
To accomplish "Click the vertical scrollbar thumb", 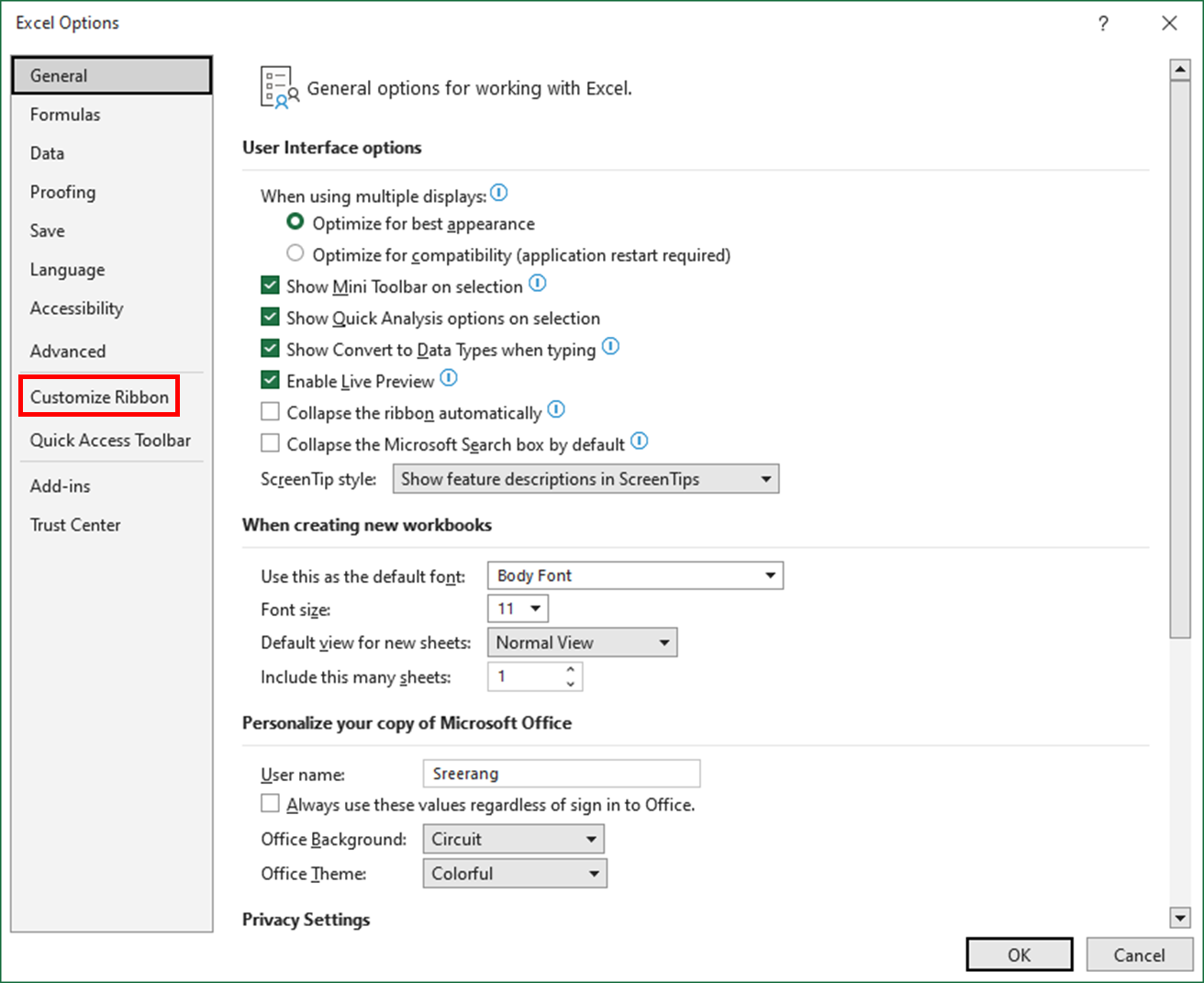I will 1180,360.
